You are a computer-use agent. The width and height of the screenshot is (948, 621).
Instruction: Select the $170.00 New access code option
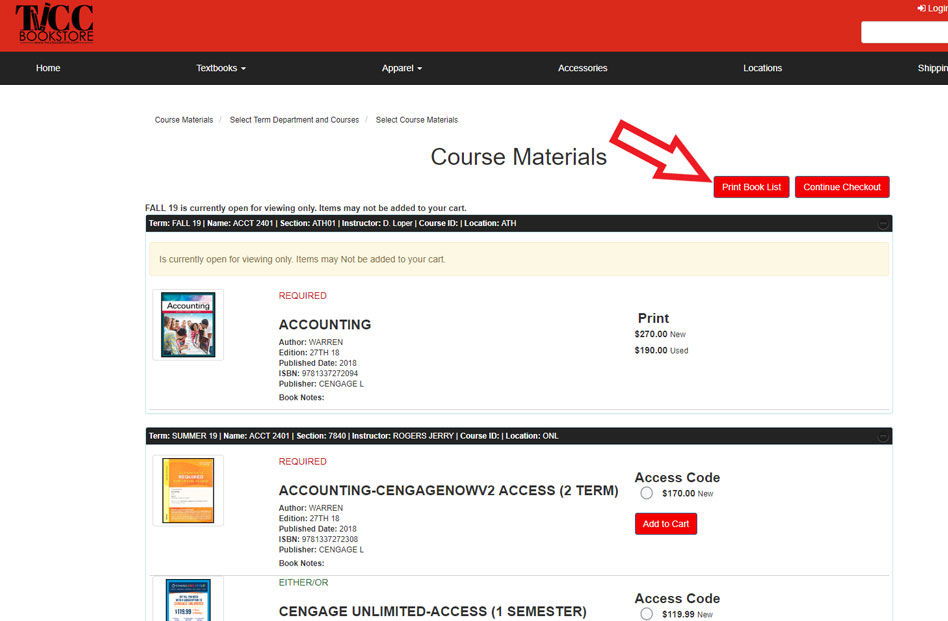point(646,493)
